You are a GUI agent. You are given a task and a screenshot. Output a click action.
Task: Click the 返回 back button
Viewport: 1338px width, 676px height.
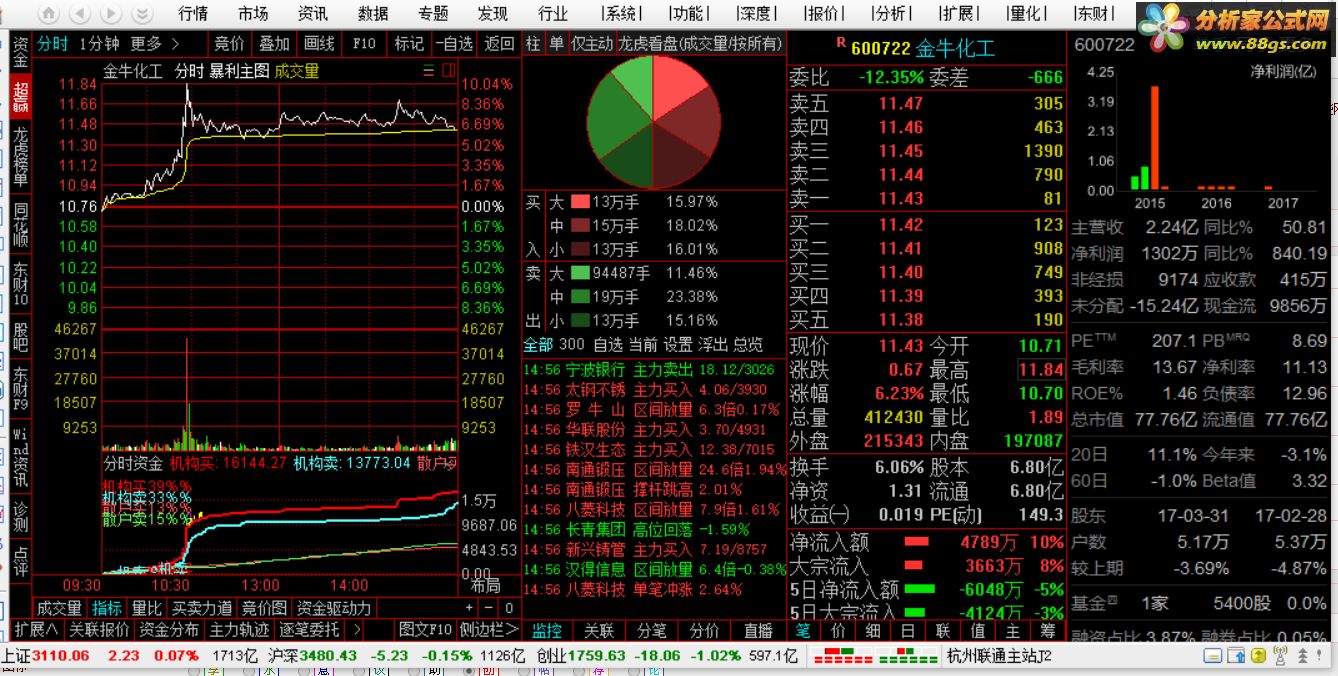click(499, 44)
